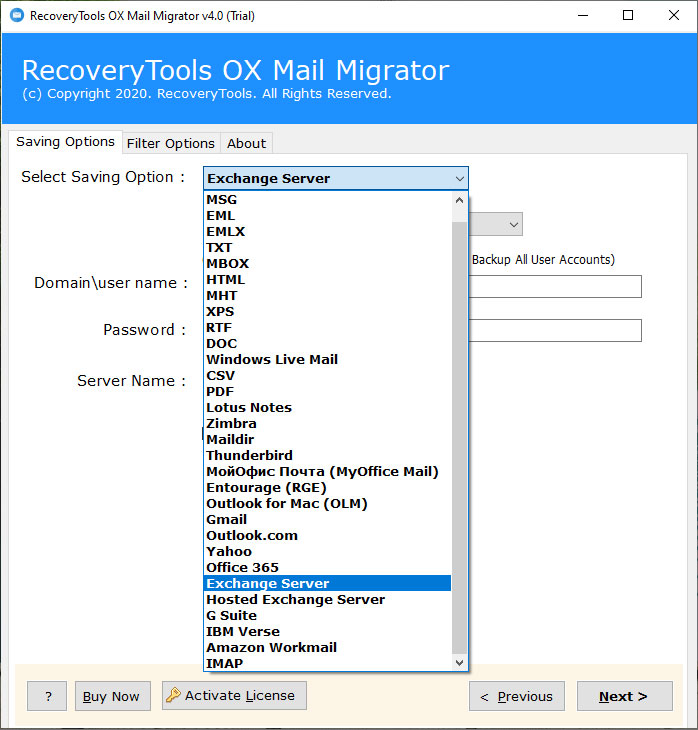Click the key icon on Activate License
This screenshot has width=698, height=730.
coord(173,695)
